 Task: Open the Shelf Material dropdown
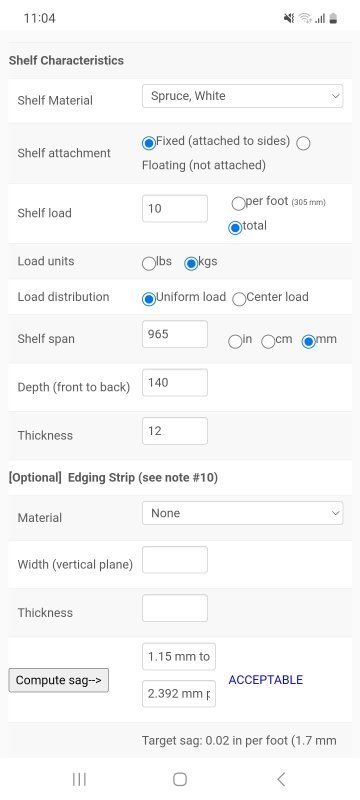point(242,96)
